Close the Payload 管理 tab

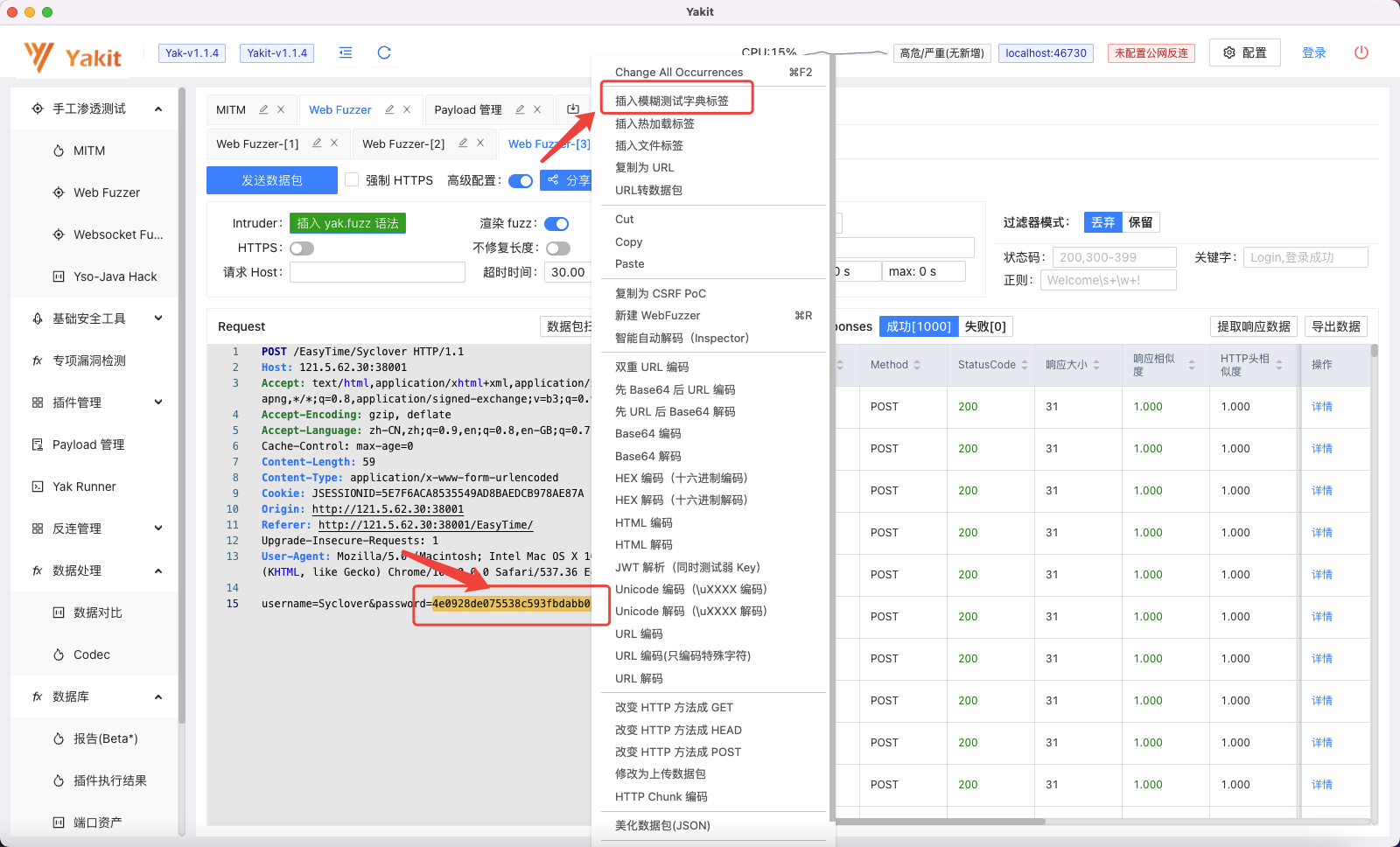point(537,109)
